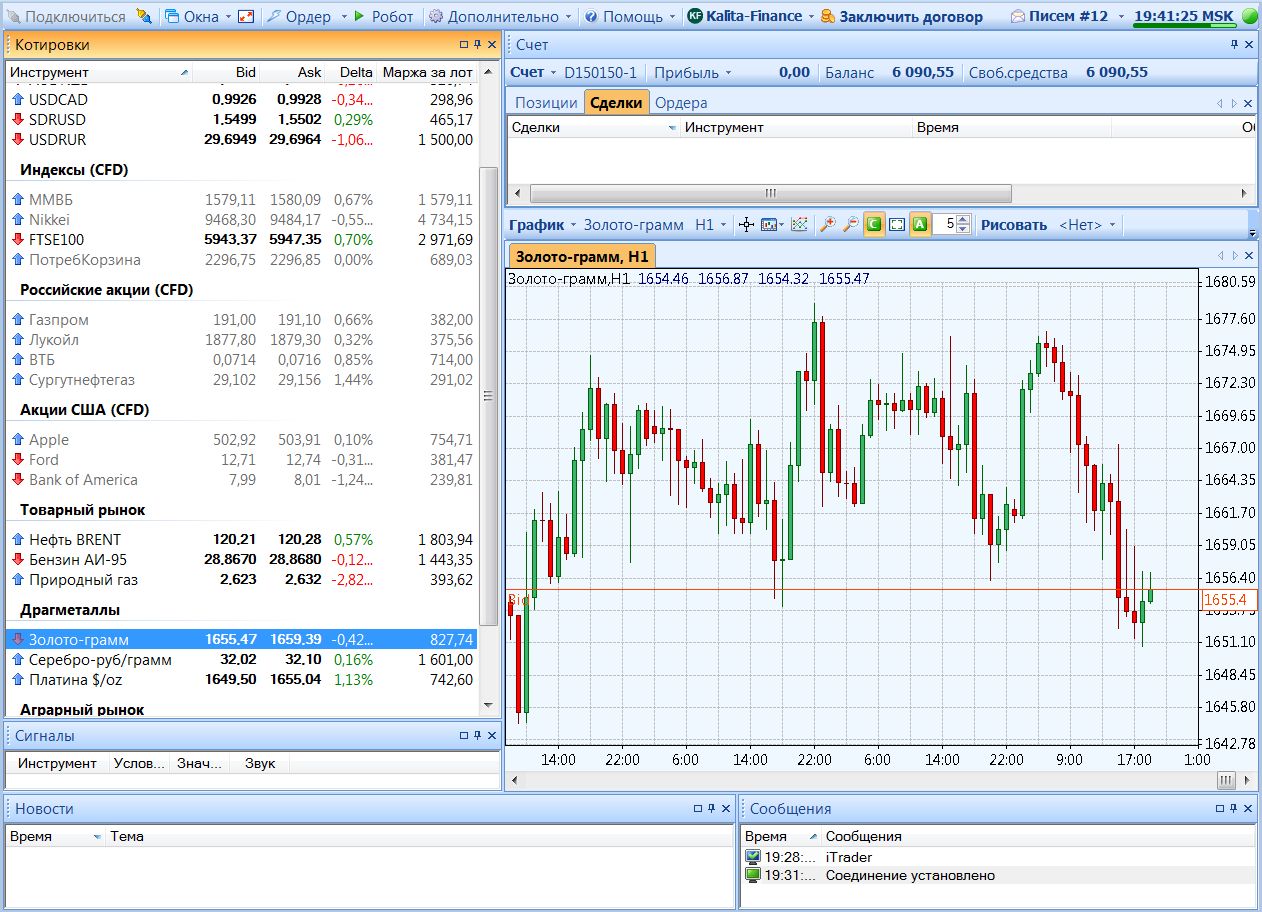Viewport: 1262px width, 912px height.
Task: Click the zoom out magnifier icon
Action: pos(850,225)
